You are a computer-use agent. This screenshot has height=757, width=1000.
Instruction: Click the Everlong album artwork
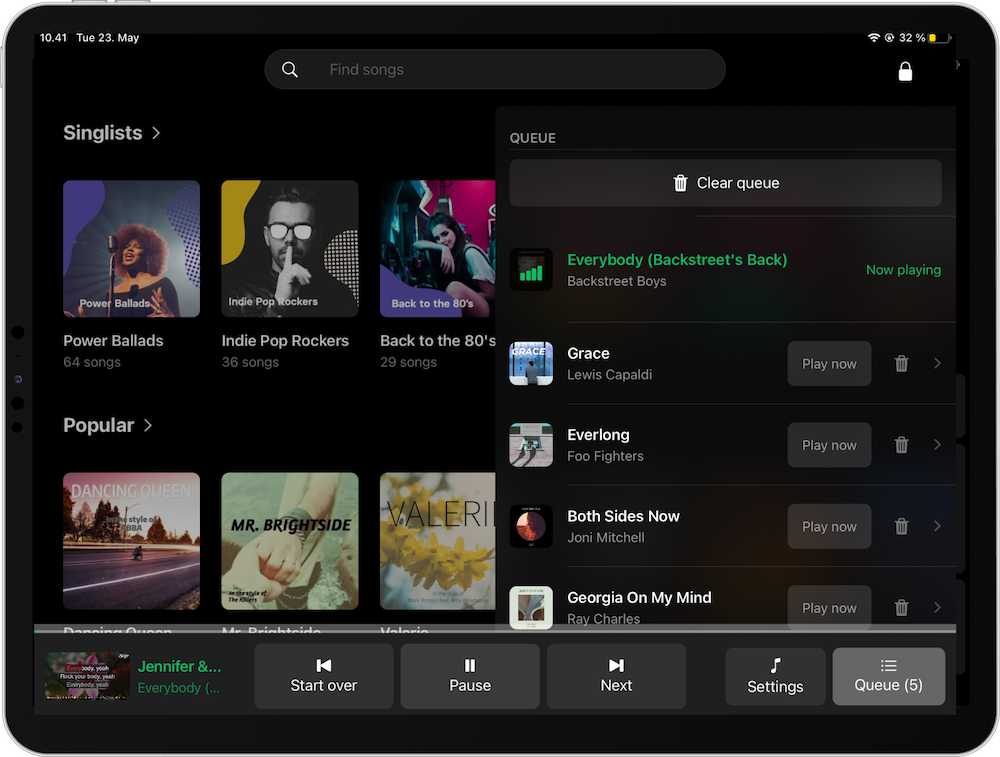click(531, 445)
